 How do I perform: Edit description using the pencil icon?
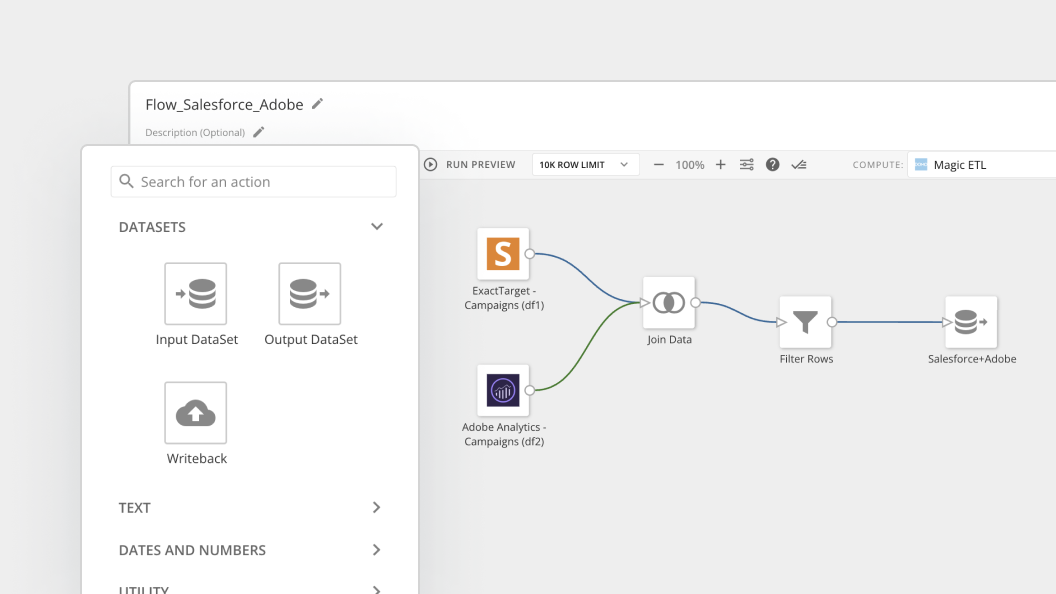click(x=259, y=132)
